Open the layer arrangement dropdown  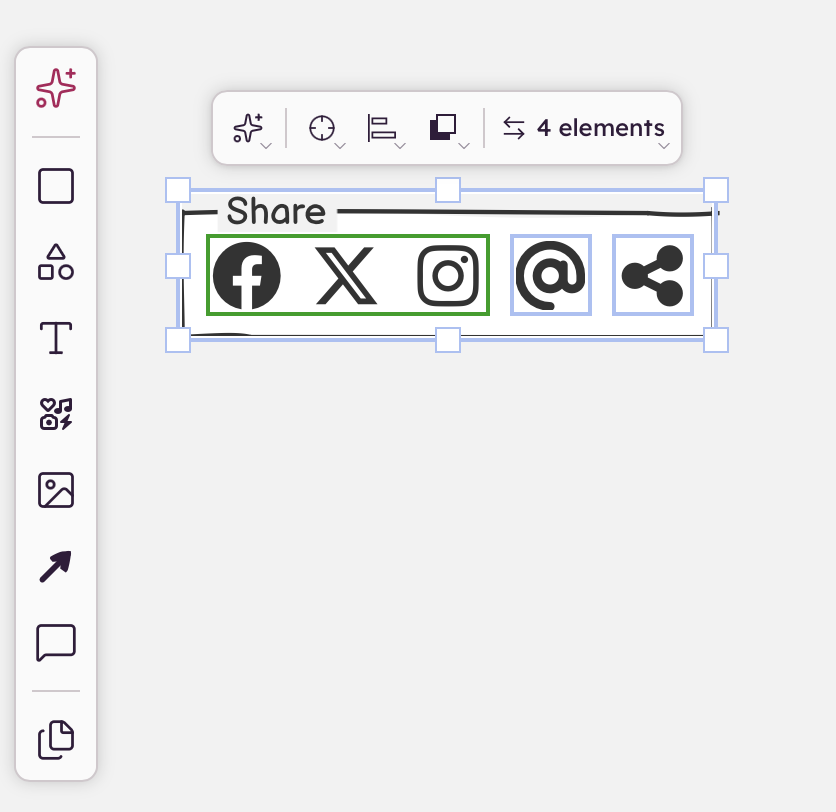click(448, 128)
